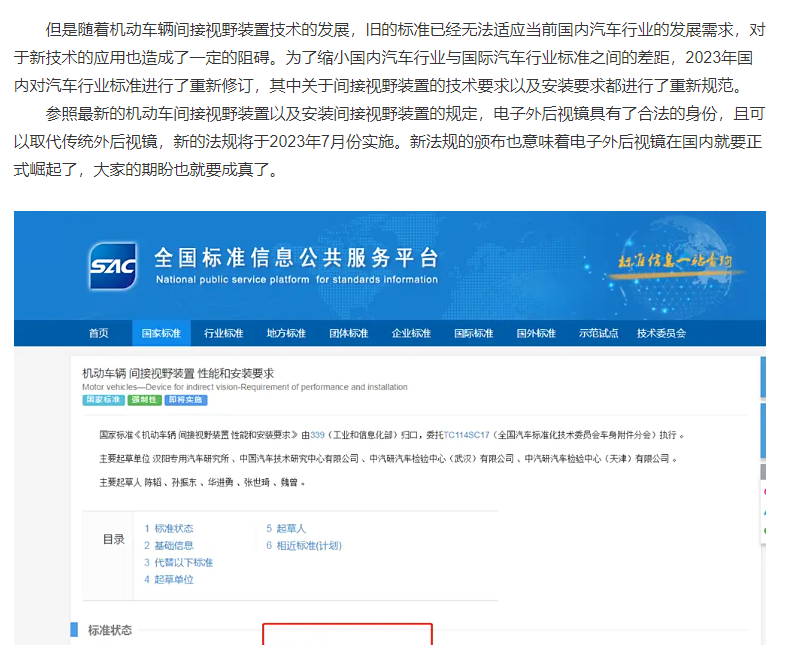Jump to 3 代替以下标准 in contents
Screen dimensions: 786x645
pos(178,562)
